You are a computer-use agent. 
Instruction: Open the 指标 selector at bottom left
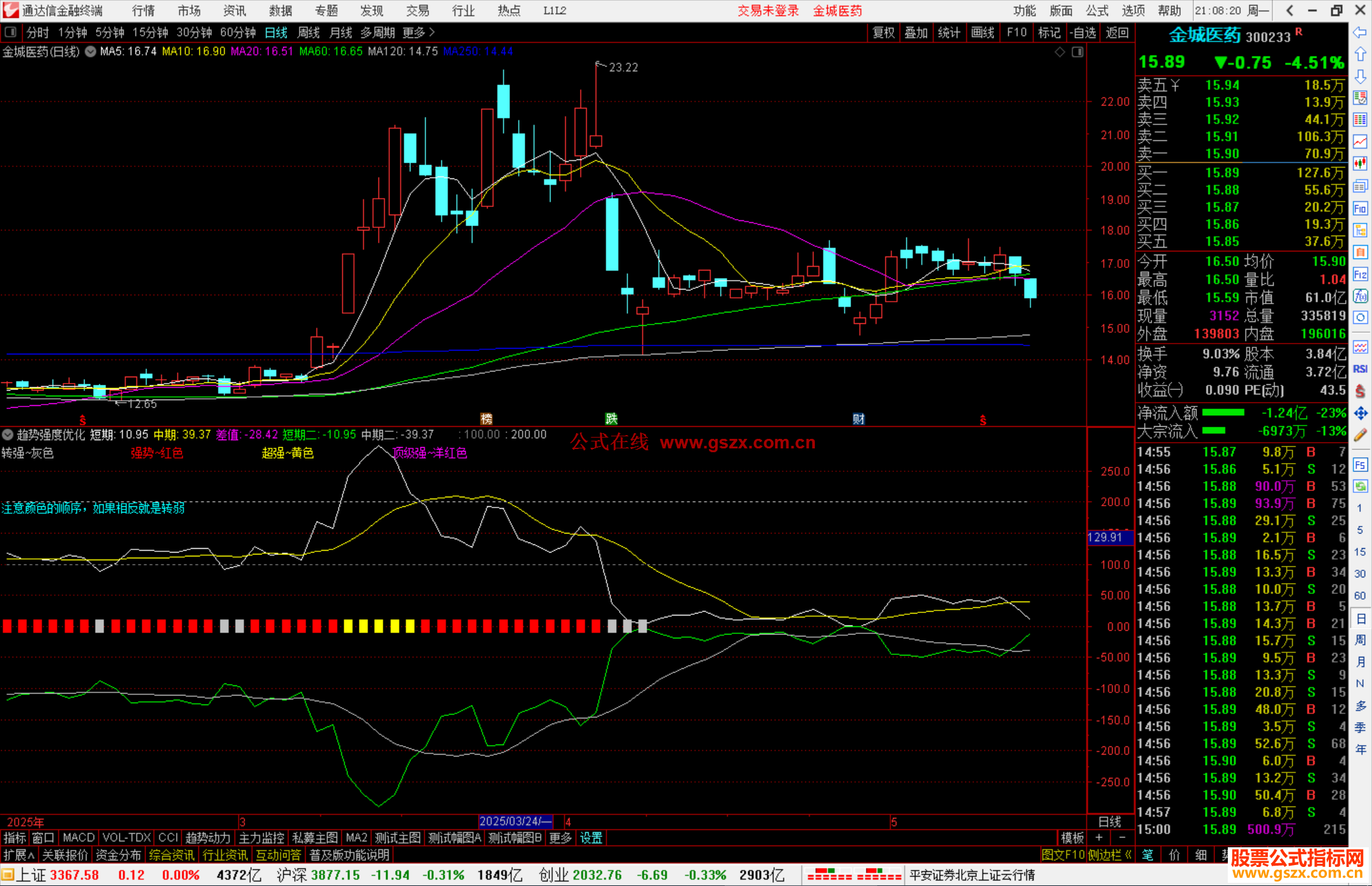click(x=15, y=838)
